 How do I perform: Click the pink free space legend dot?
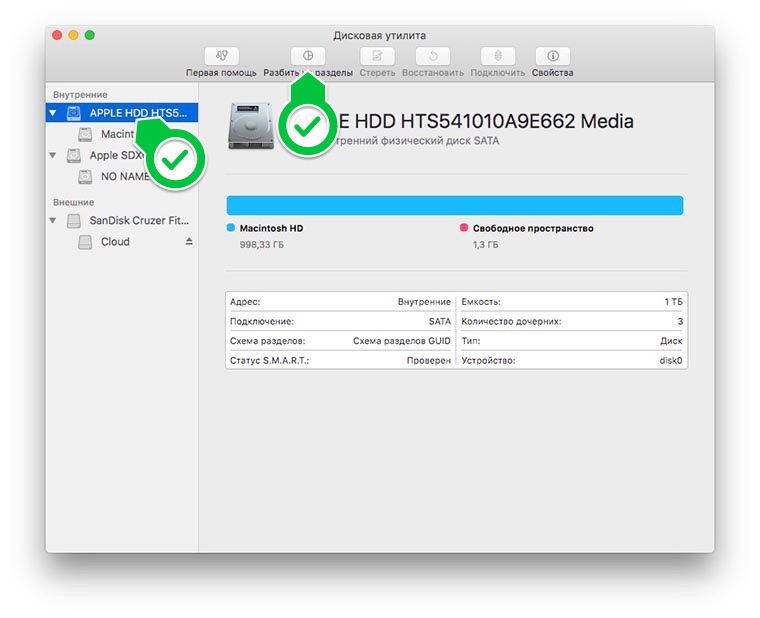[x=464, y=228]
